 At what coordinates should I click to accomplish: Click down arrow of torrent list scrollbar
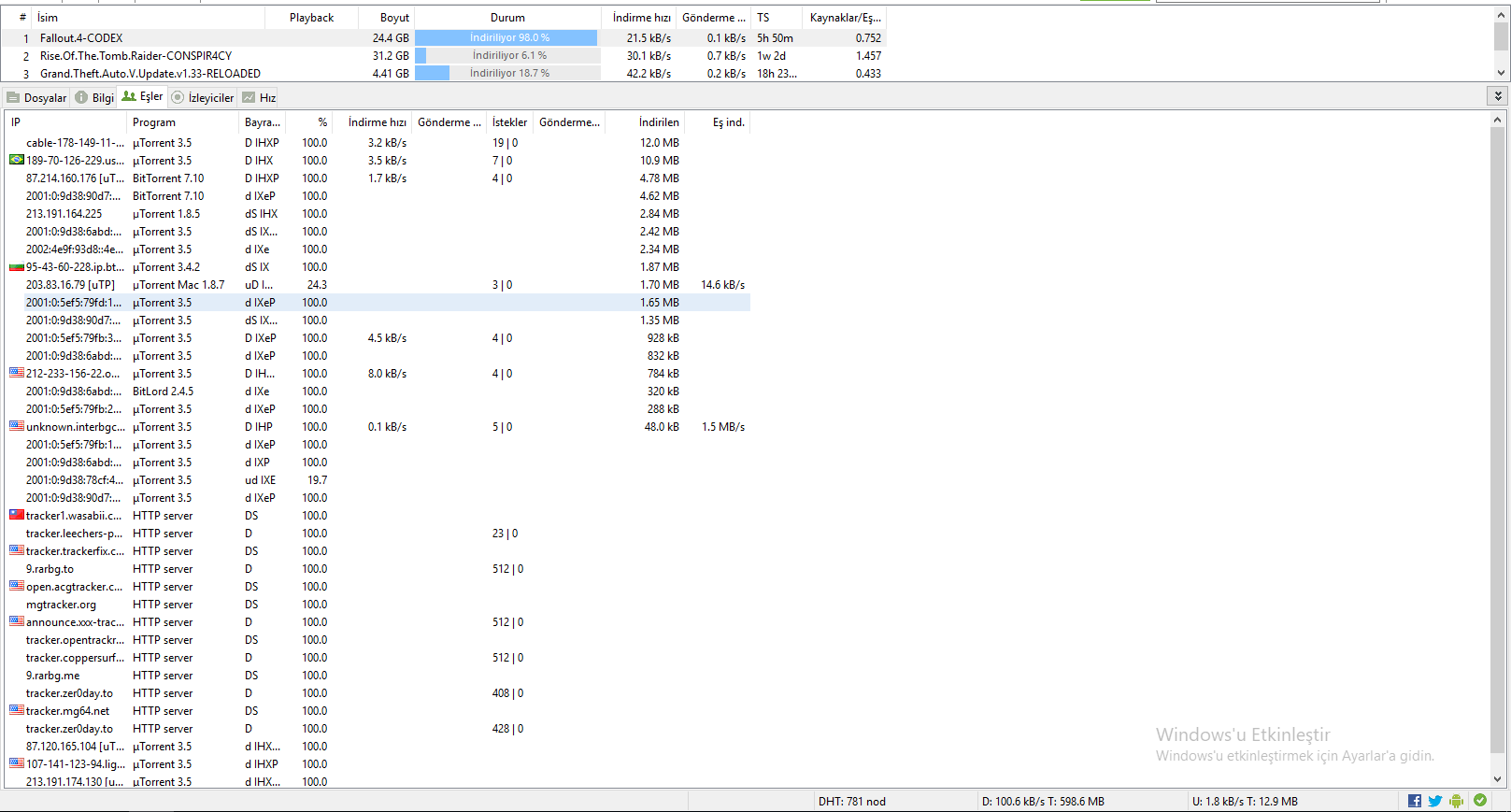tap(1502, 73)
